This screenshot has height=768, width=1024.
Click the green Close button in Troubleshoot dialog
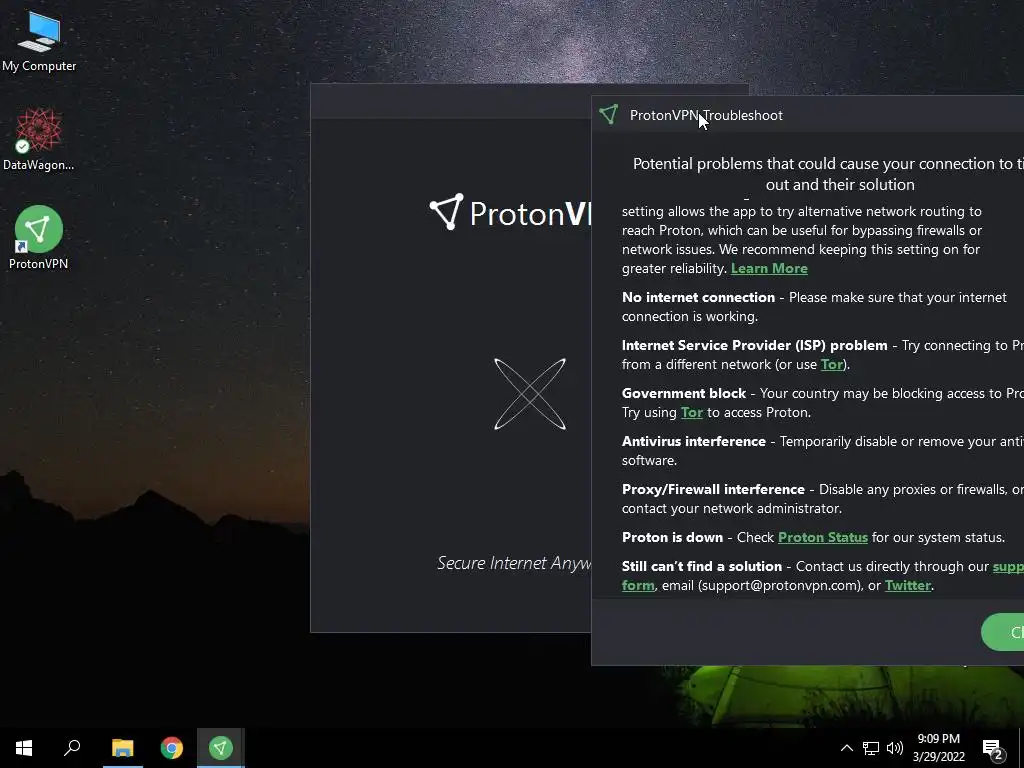point(1003,632)
